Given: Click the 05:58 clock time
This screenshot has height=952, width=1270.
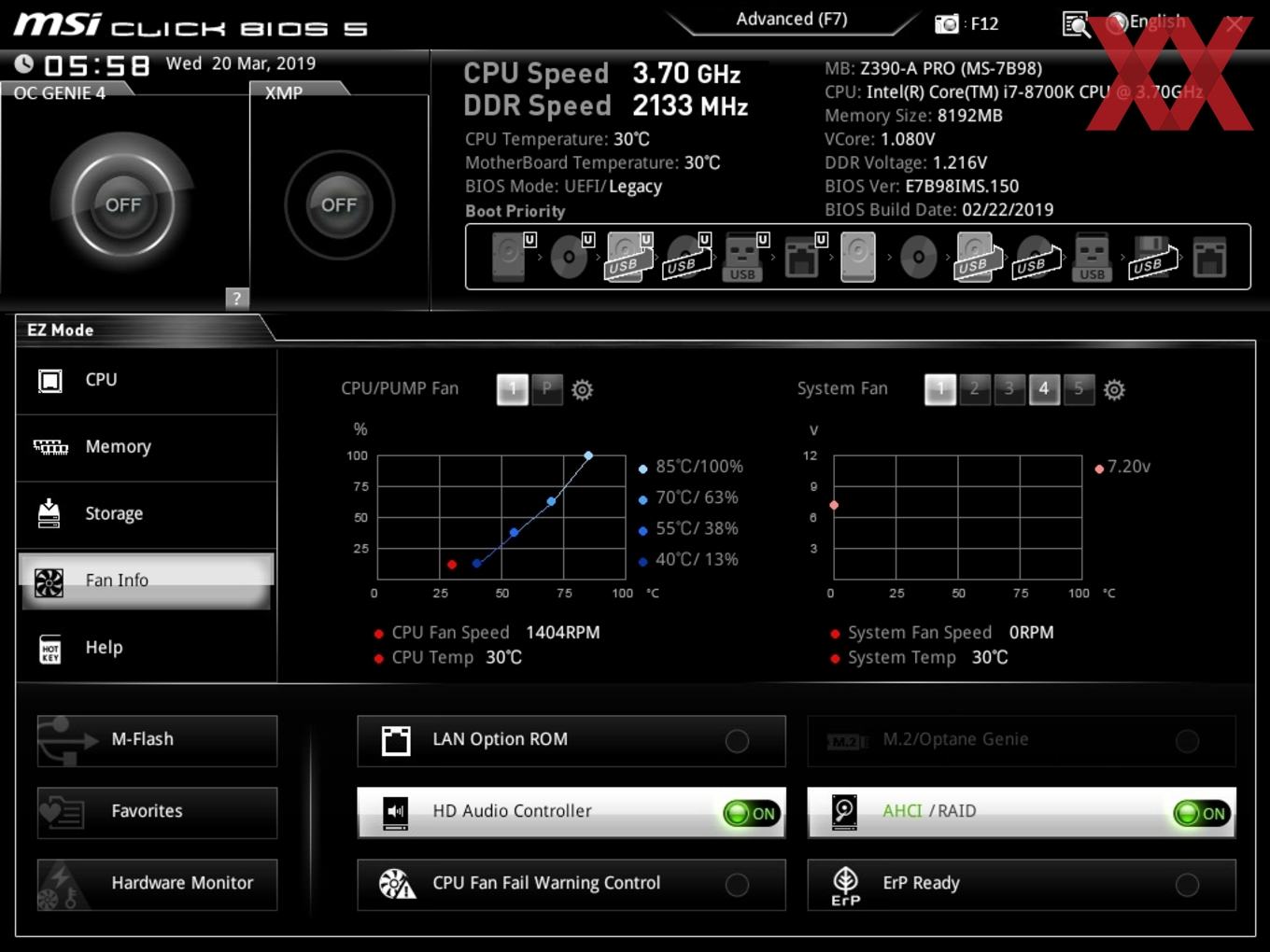Looking at the screenshot, I should 96,65.
